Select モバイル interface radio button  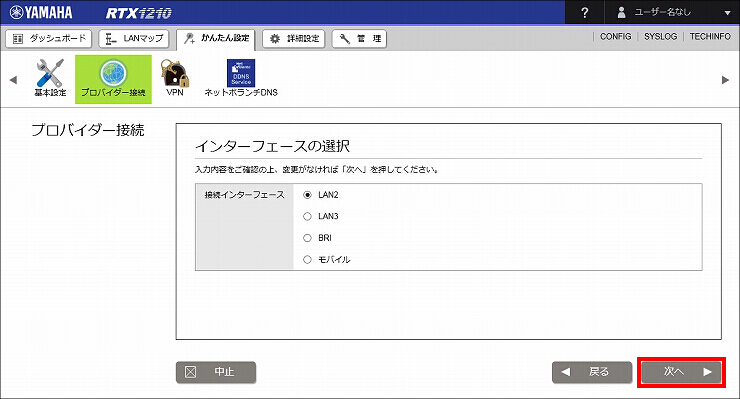tap(307, 259)
